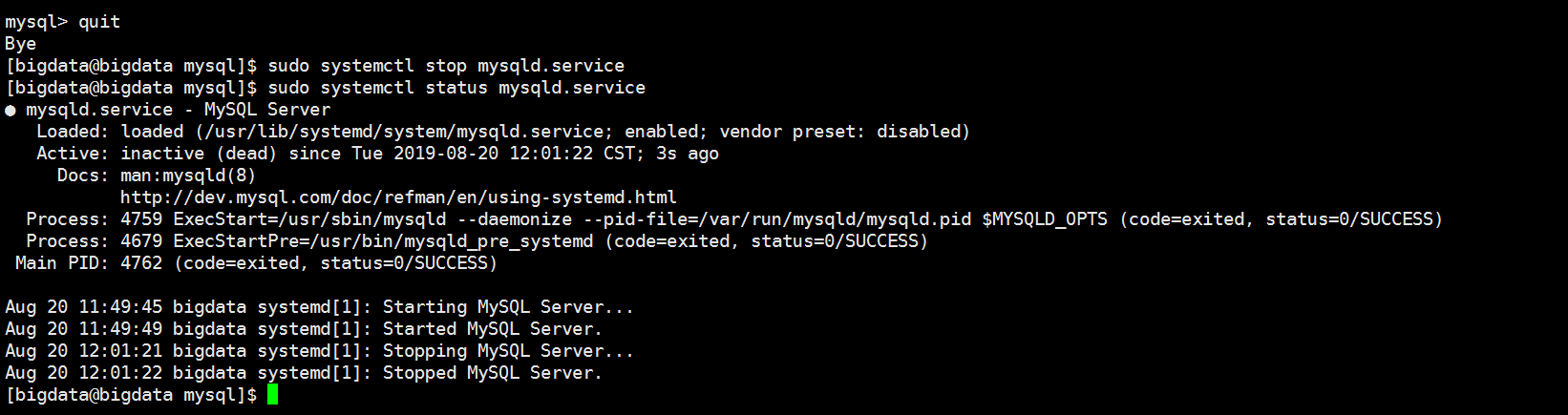
Task: Click the "Starting MySQL Server..." log line
Action: tap(508, 307)
